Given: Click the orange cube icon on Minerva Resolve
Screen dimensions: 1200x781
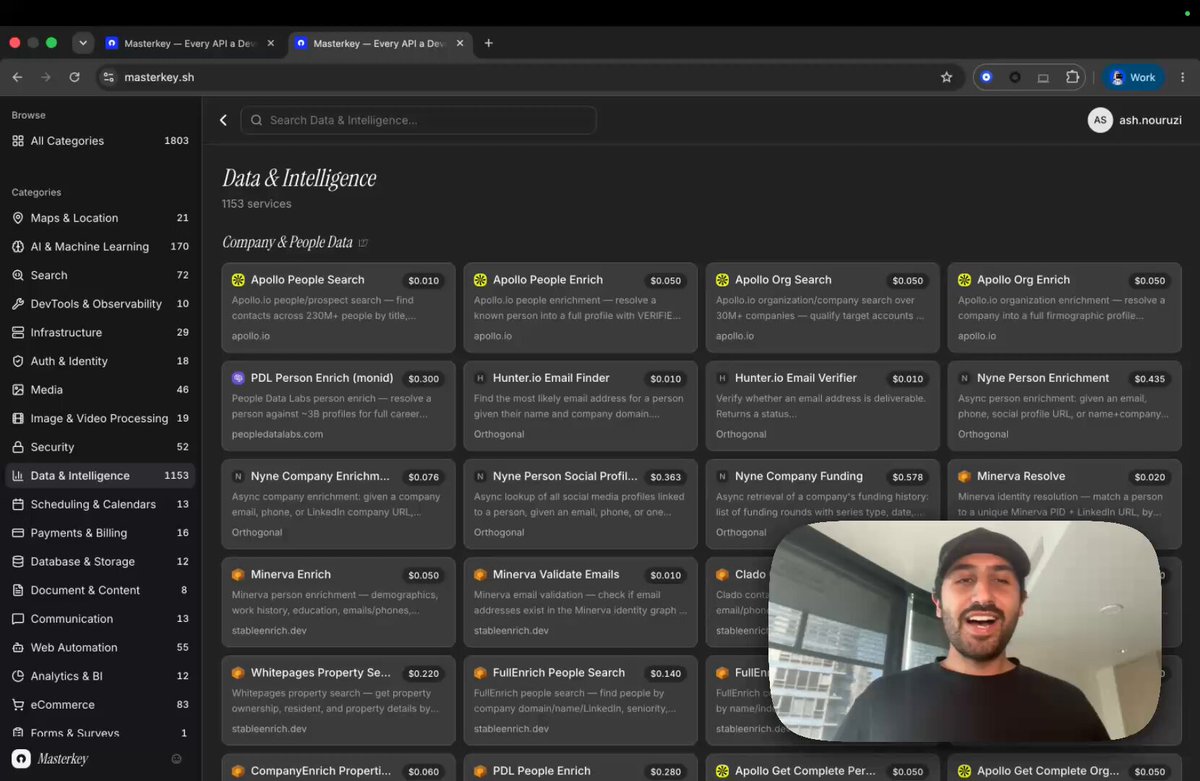Looking at the screenshot, I should [x=964, y=476].
